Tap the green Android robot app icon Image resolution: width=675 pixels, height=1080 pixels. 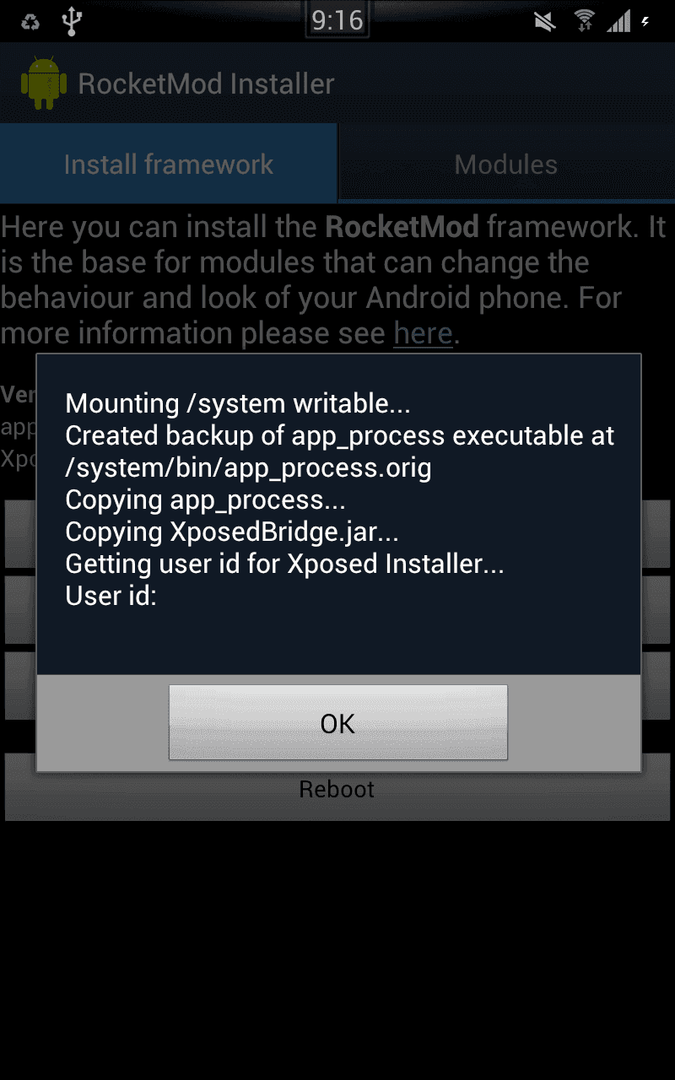click(44, 83)
